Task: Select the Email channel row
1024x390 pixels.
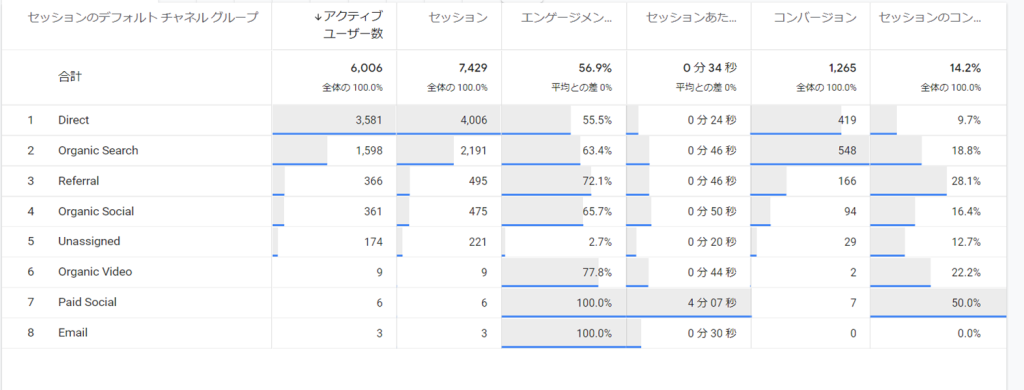Action: click(x=504, y=333)
